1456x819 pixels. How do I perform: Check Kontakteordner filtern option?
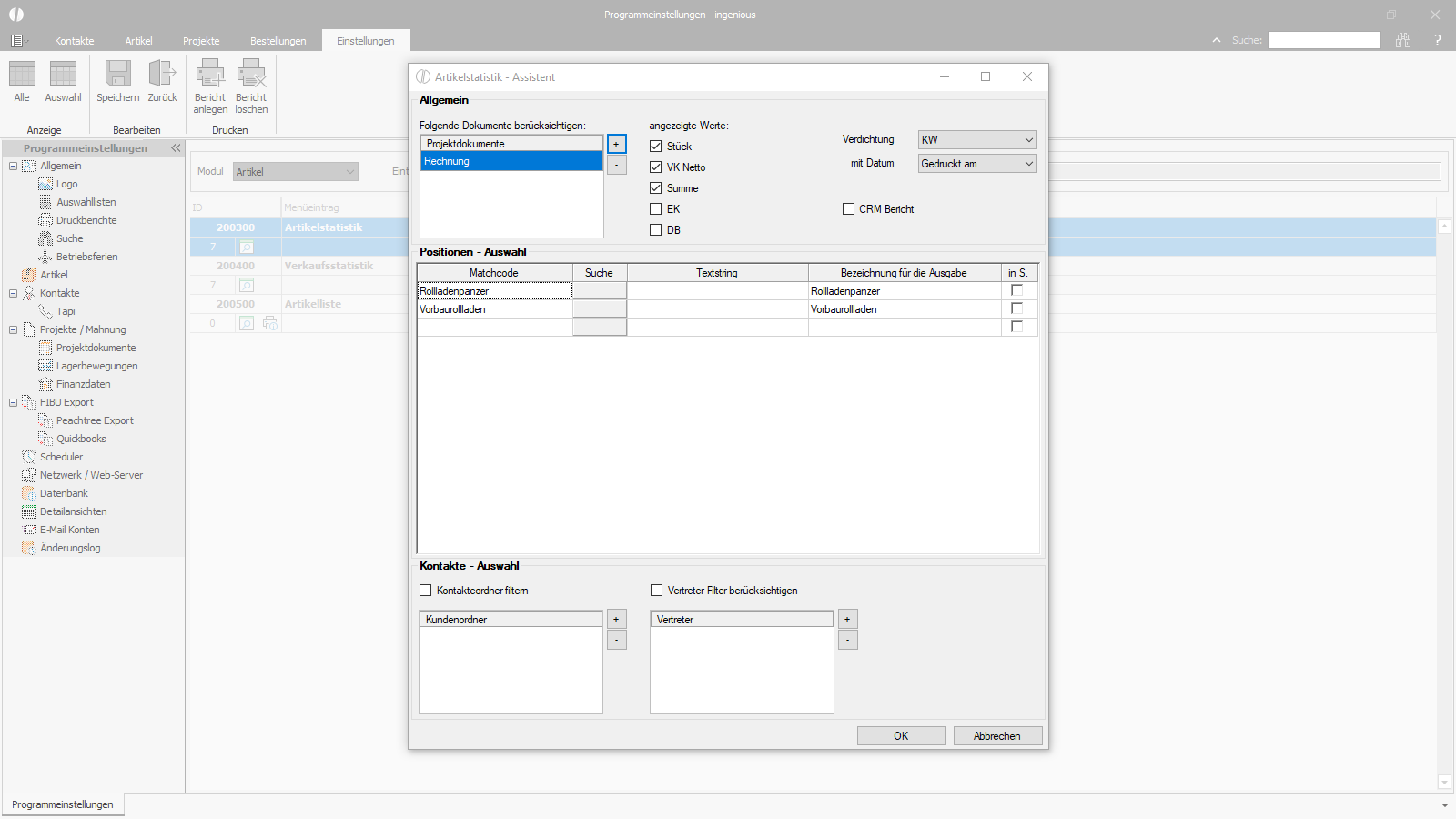[425, 590]
